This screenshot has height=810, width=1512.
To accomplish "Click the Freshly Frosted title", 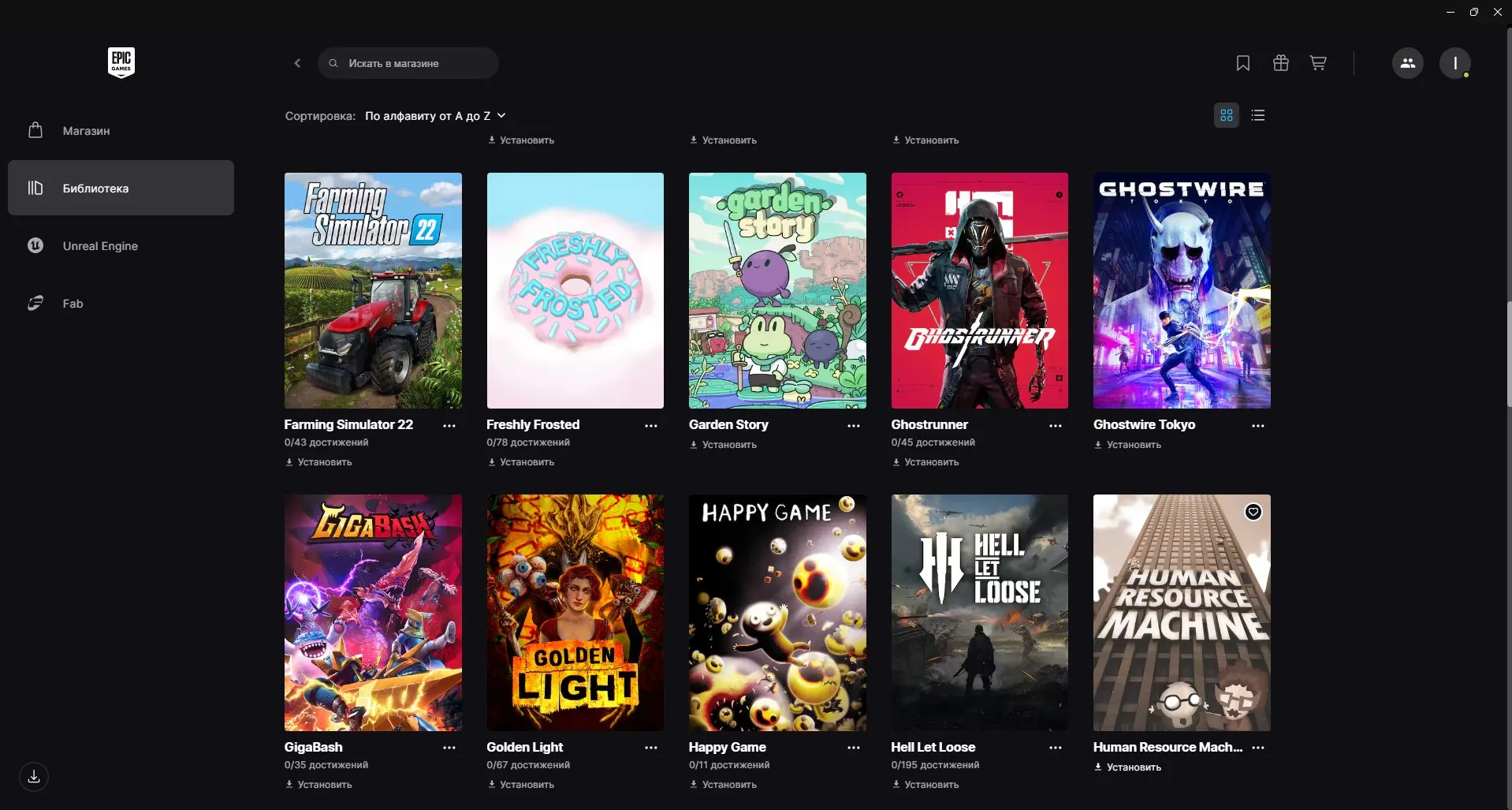I will (x=533, y=424).
